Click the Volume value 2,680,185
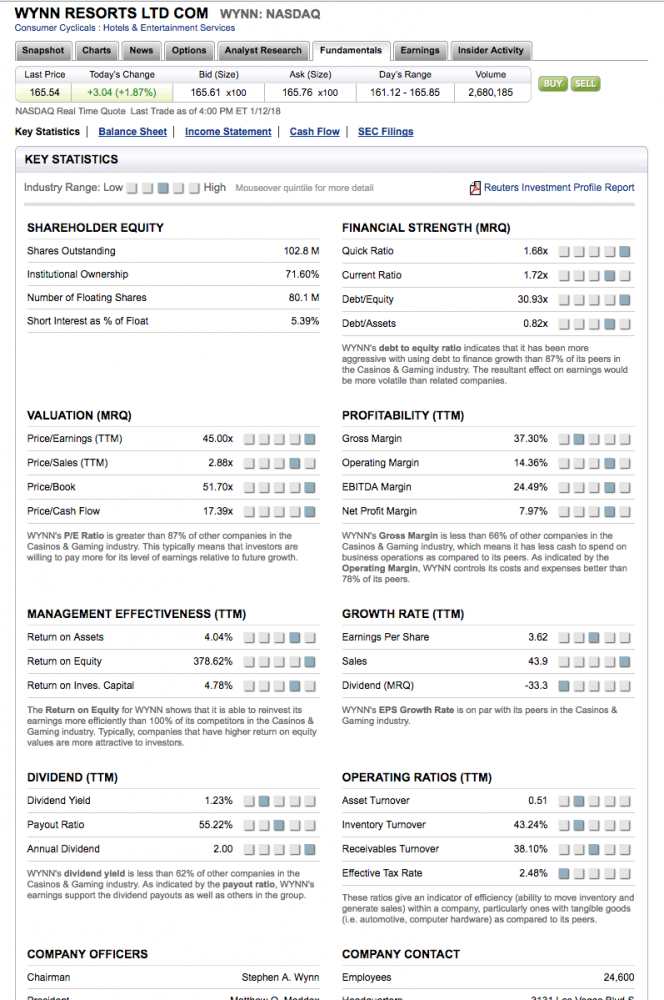The image size is (664, 1000). point(491,92)
